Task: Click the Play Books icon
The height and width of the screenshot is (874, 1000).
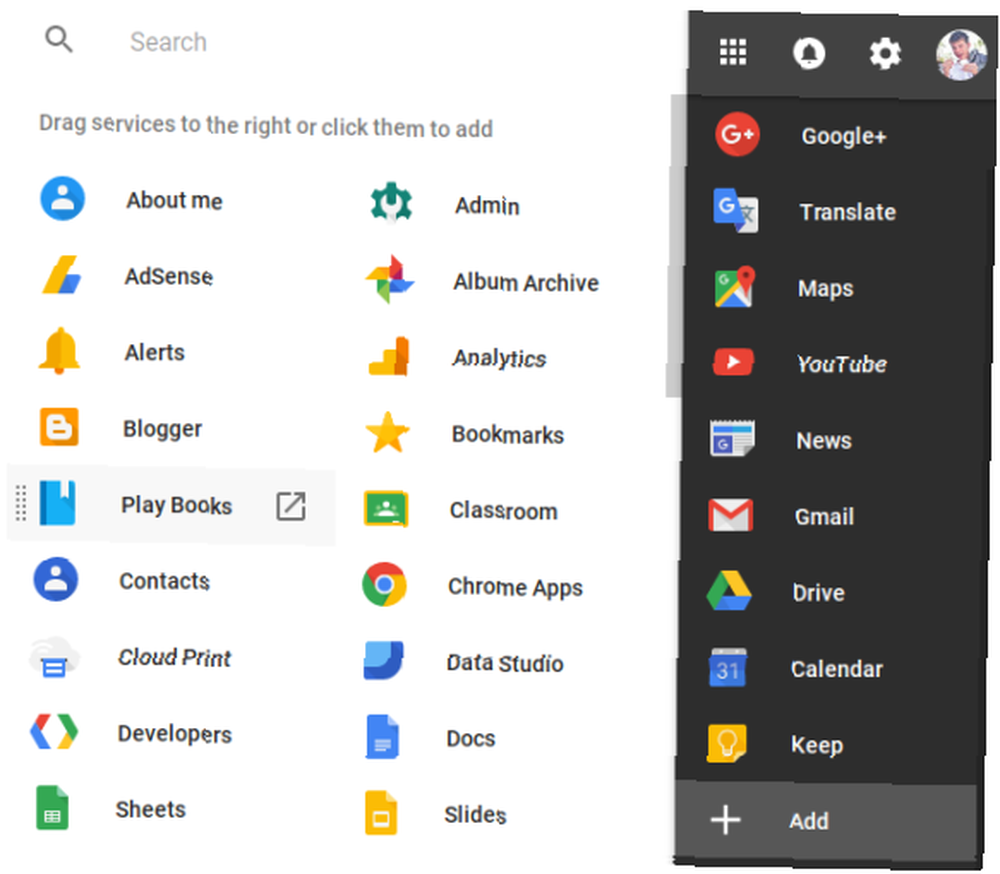Action: pyautogui.click(x=57, y=503)
